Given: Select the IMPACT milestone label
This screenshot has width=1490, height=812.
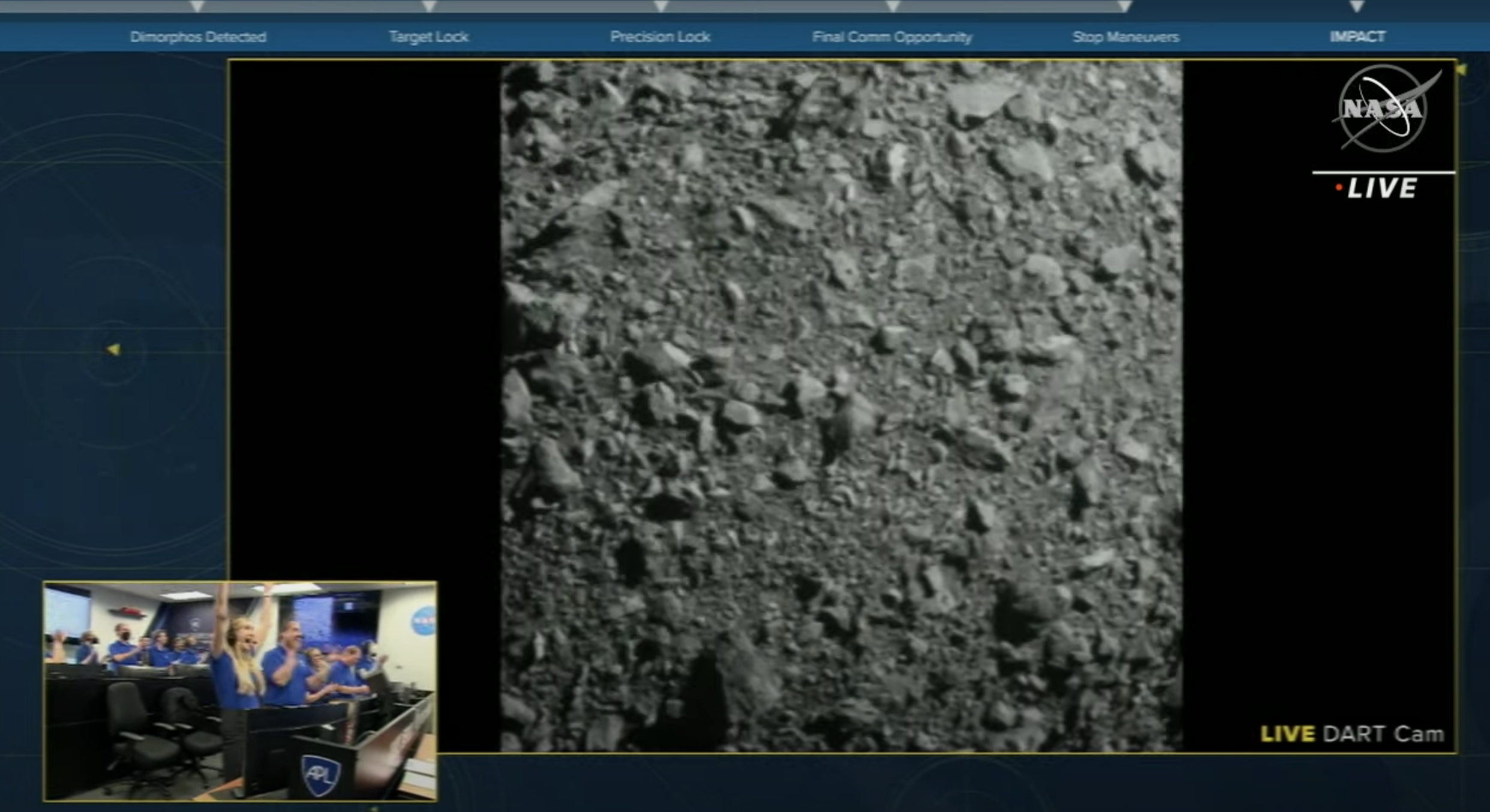Looking at the screenshot, I should click(x=1357, y=37).
